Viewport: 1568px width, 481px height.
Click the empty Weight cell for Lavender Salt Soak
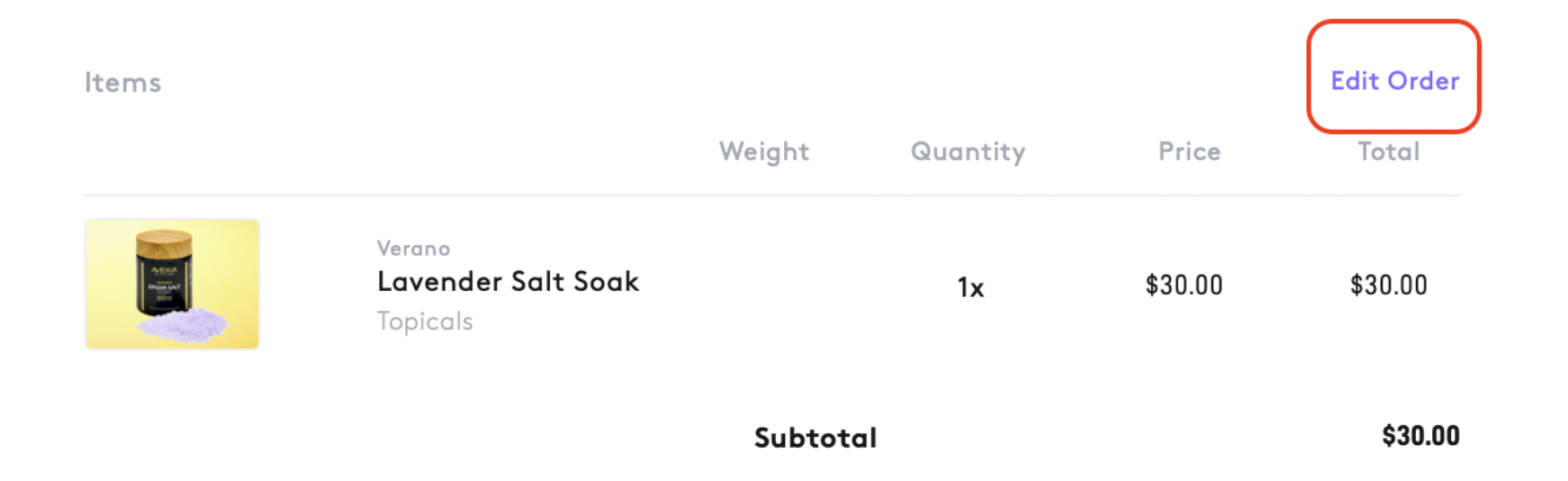(763, 286)
